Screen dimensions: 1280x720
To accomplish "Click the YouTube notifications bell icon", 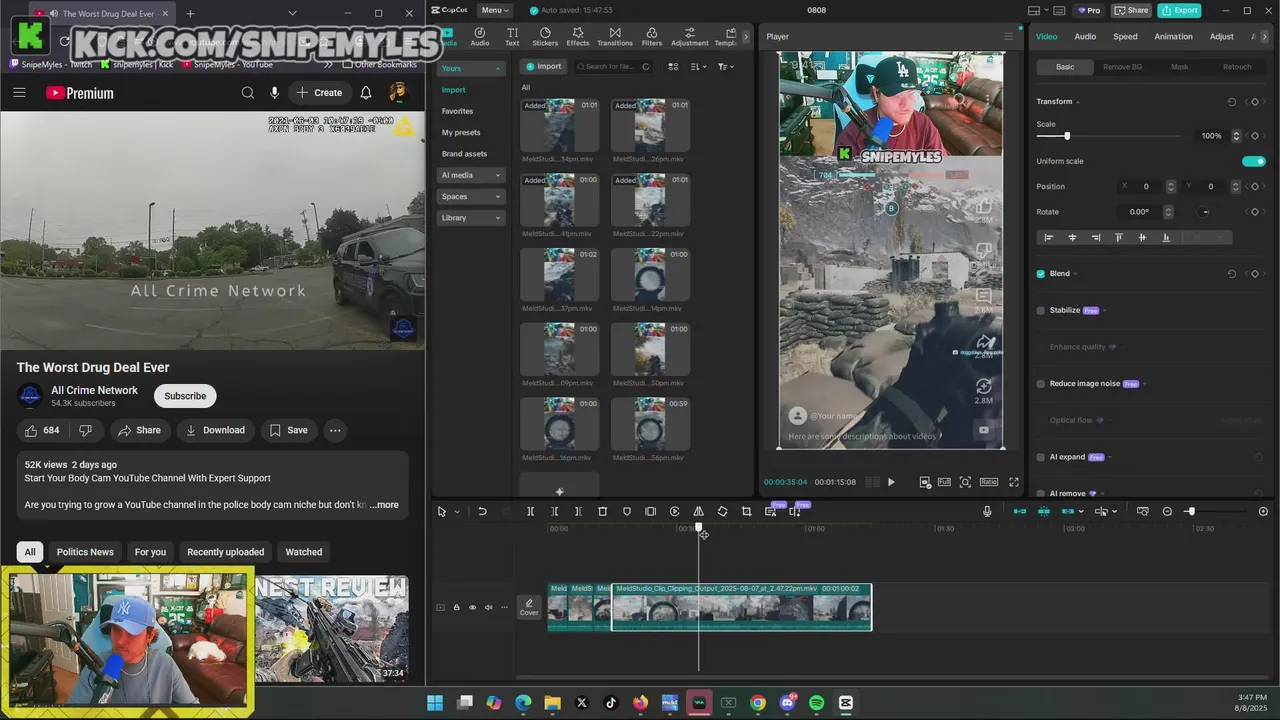I will (x=366, y=93).
